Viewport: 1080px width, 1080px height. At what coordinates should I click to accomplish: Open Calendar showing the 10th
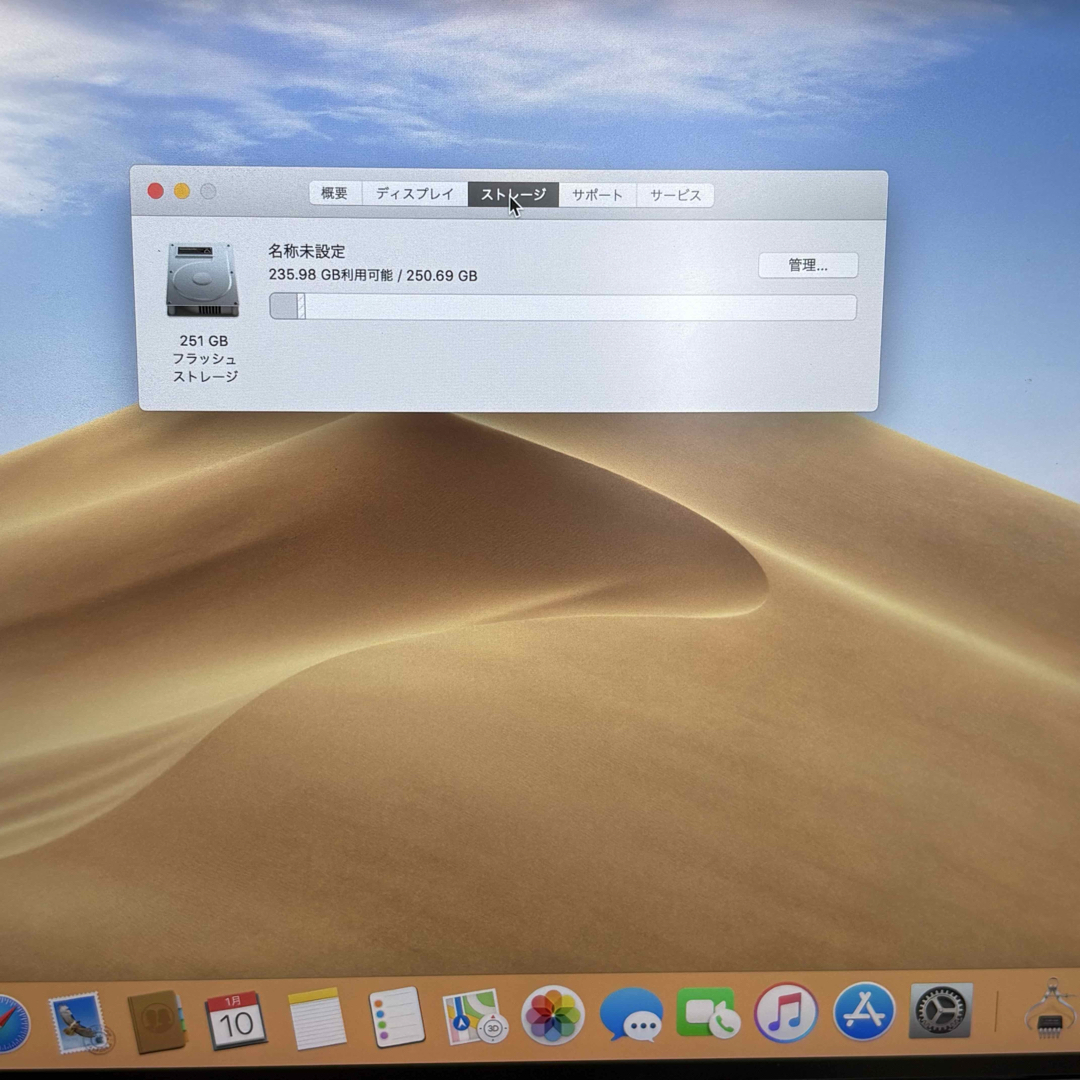point(235,1020)
